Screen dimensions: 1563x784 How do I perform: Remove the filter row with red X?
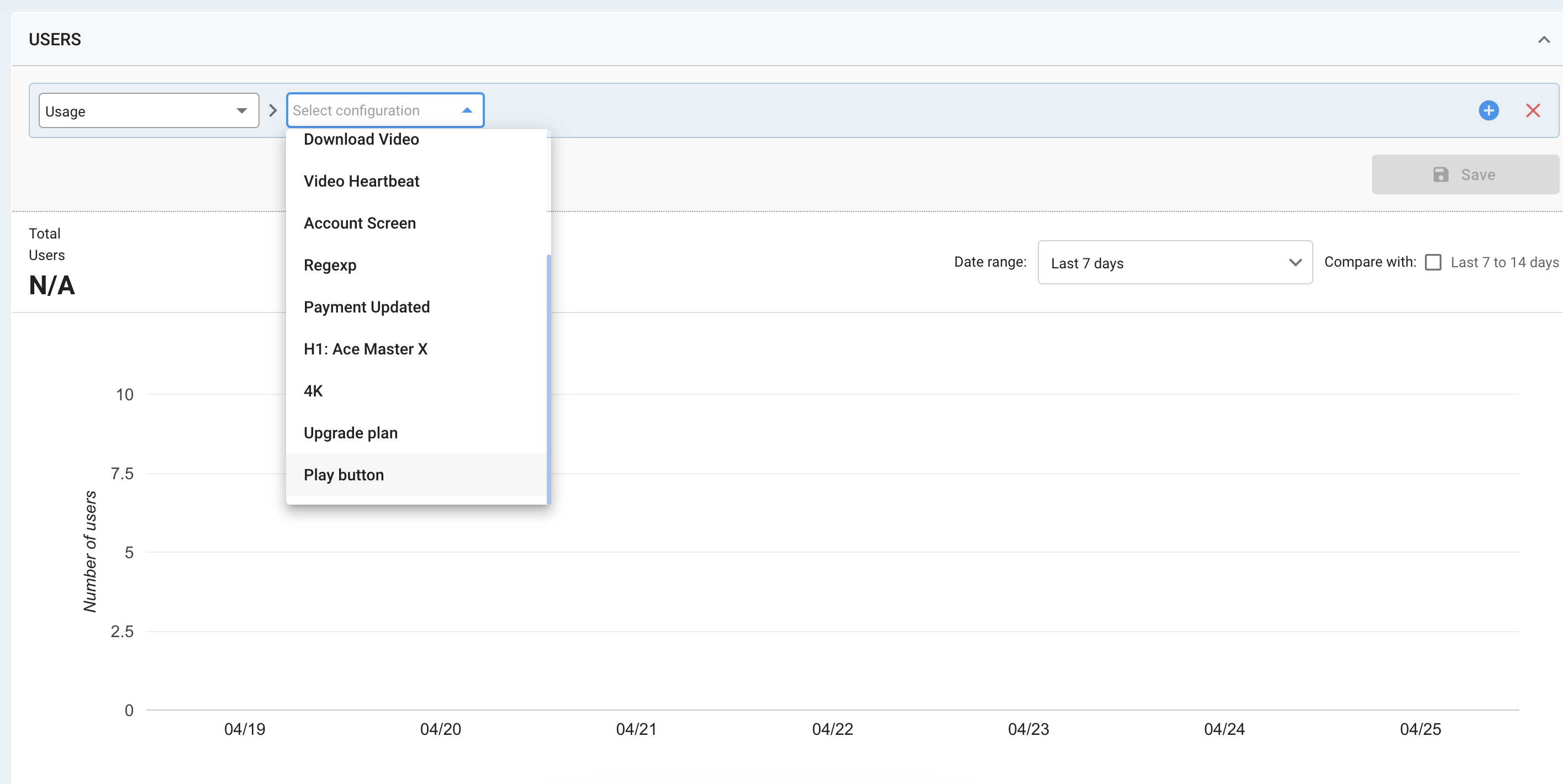(1533, 110)
